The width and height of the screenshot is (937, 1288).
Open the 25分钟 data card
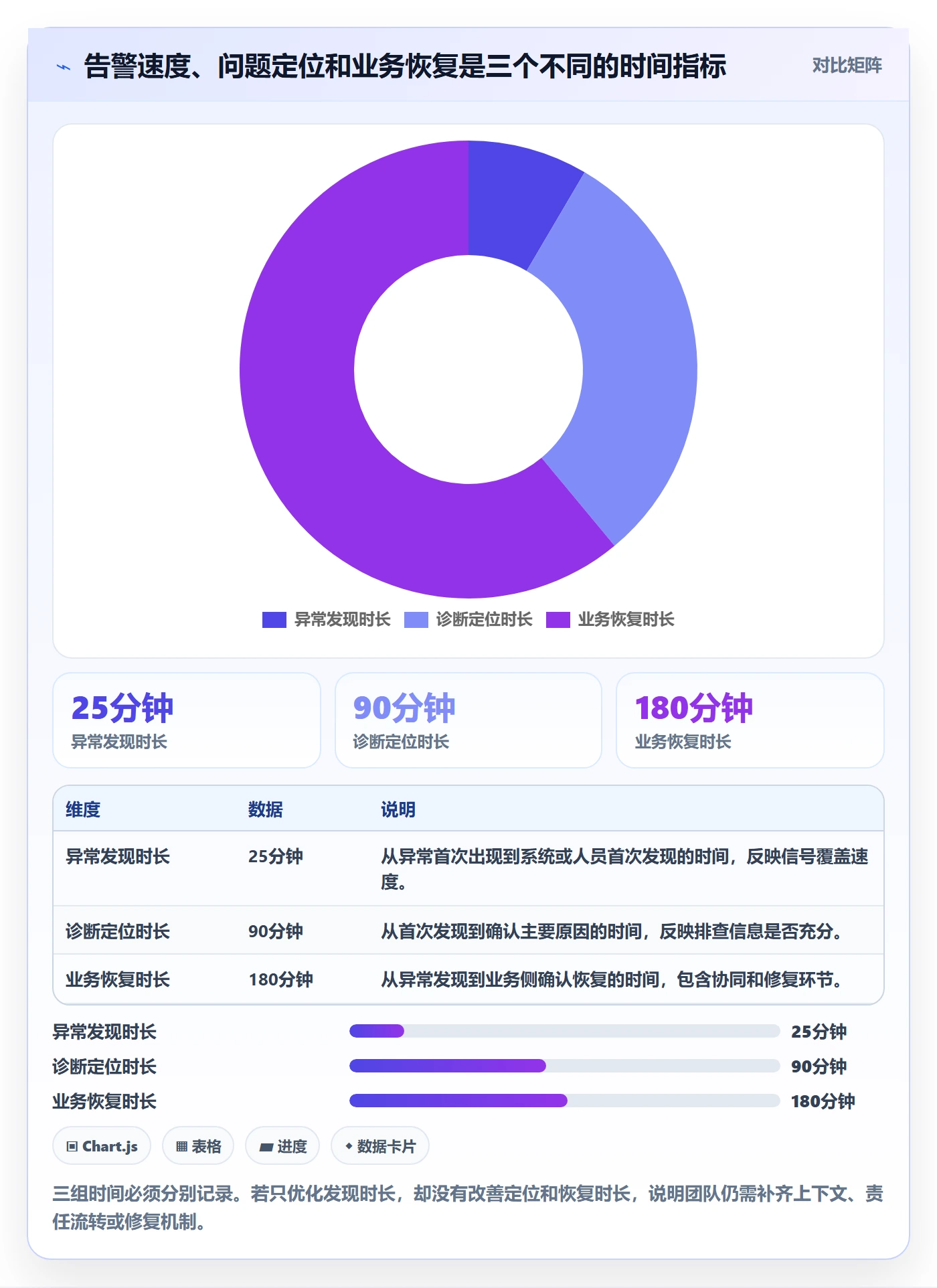tap(187, 720)
